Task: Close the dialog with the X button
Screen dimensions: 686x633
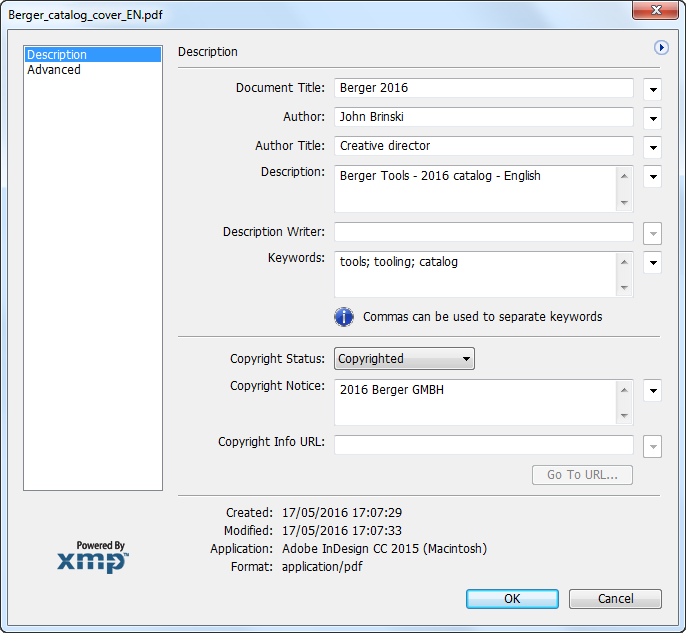Action: (655, 10)
